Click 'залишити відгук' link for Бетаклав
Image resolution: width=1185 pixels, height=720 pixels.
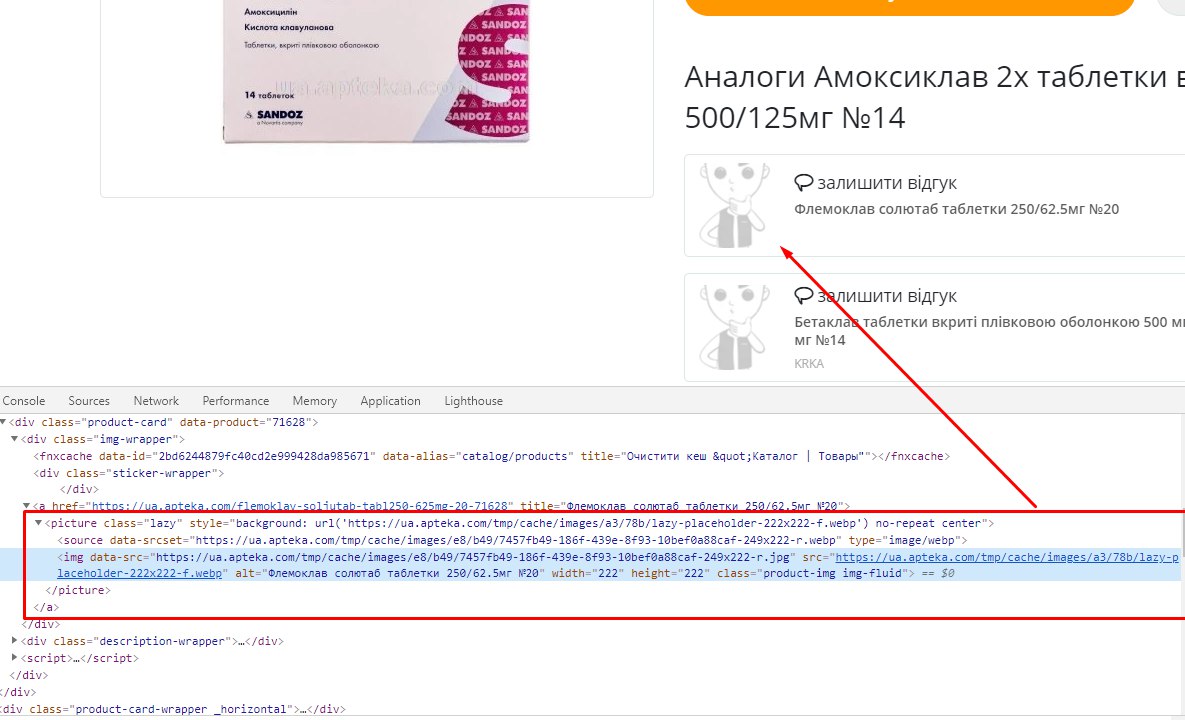click(886, 295)
